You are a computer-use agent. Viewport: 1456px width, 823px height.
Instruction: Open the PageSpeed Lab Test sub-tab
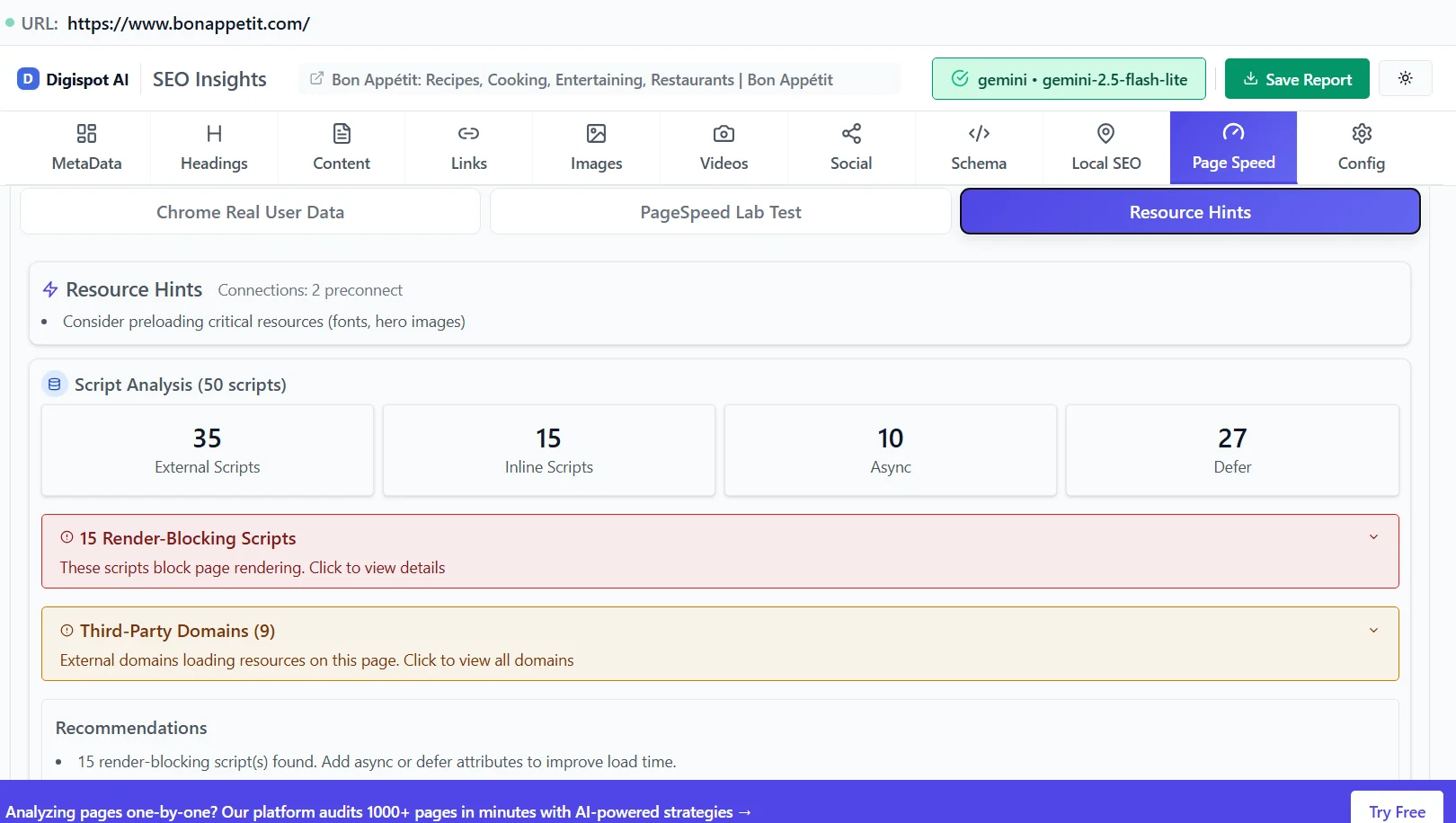[721, 212]
